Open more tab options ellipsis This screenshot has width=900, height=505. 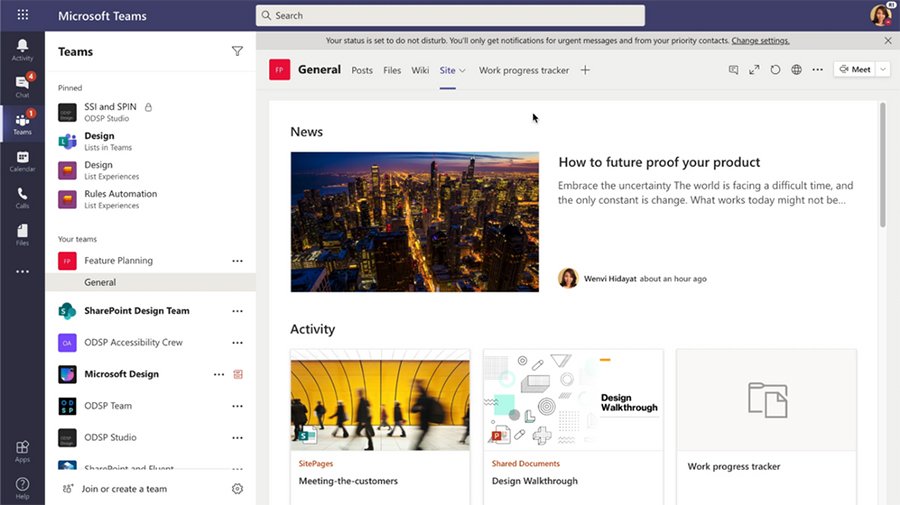click(817, 69)
